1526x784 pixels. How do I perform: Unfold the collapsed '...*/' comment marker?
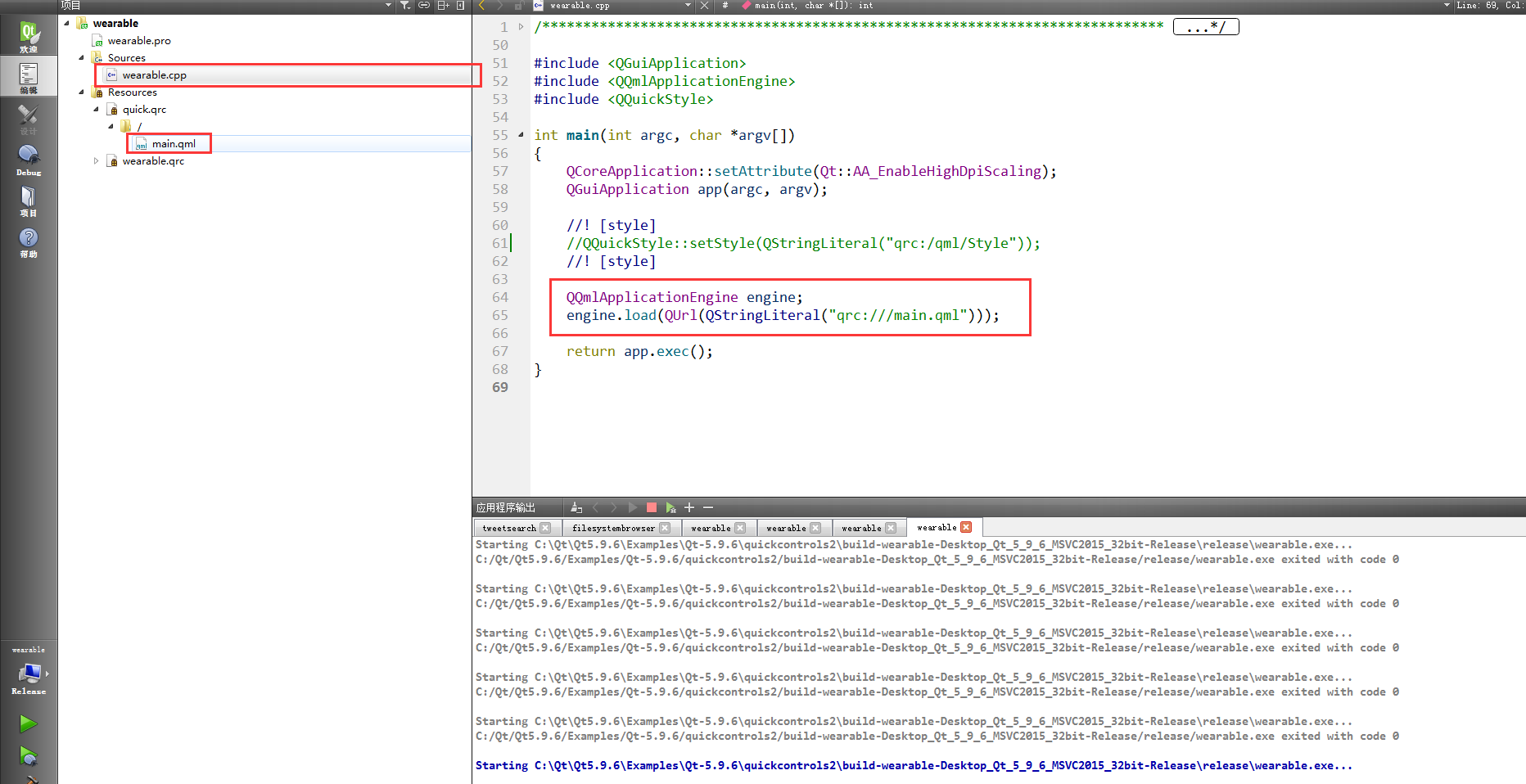coord(1206,27)
